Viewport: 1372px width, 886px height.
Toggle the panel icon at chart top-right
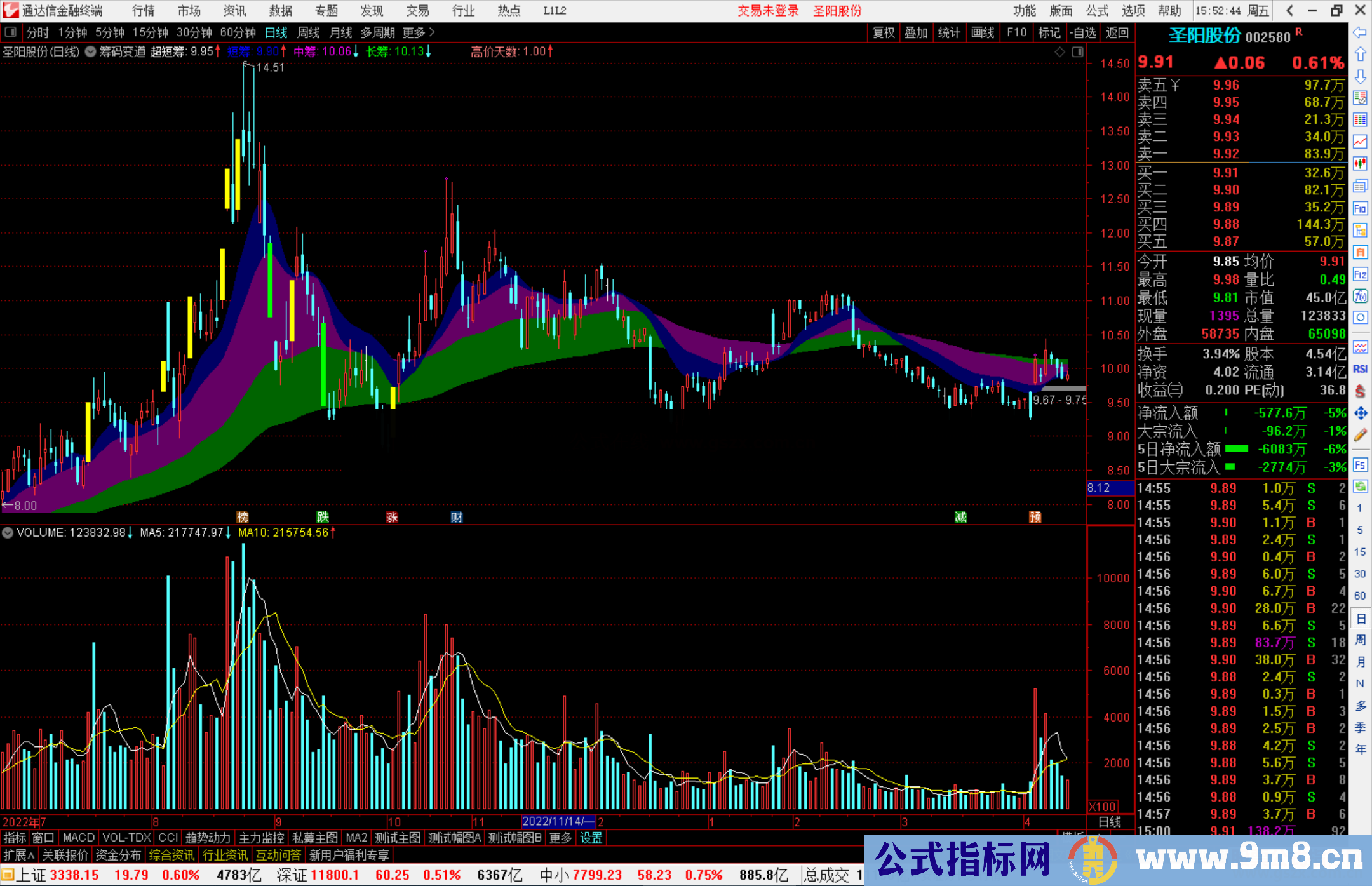tap(1077, 52)
